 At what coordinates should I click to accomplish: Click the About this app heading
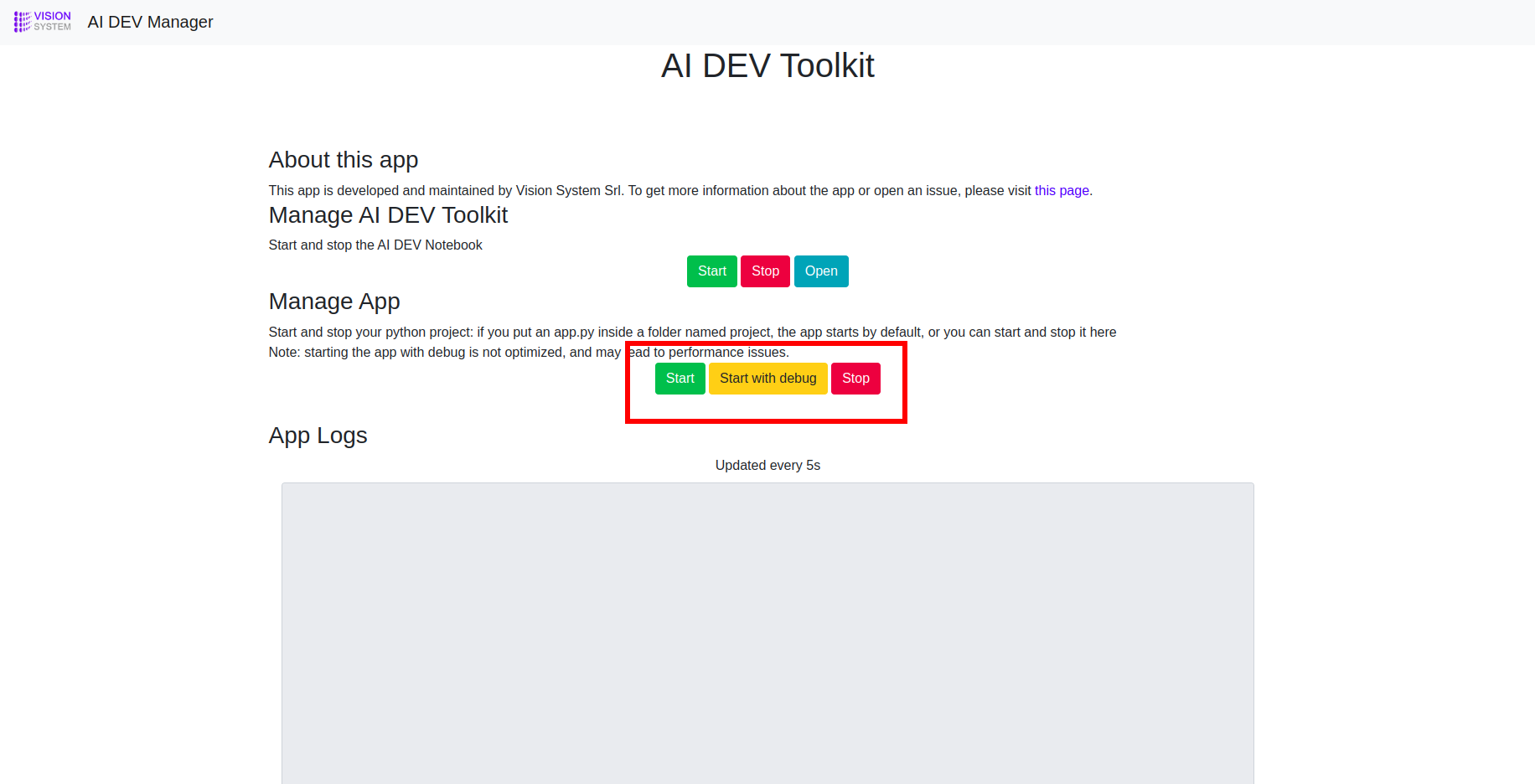click(x=344, y=160)
